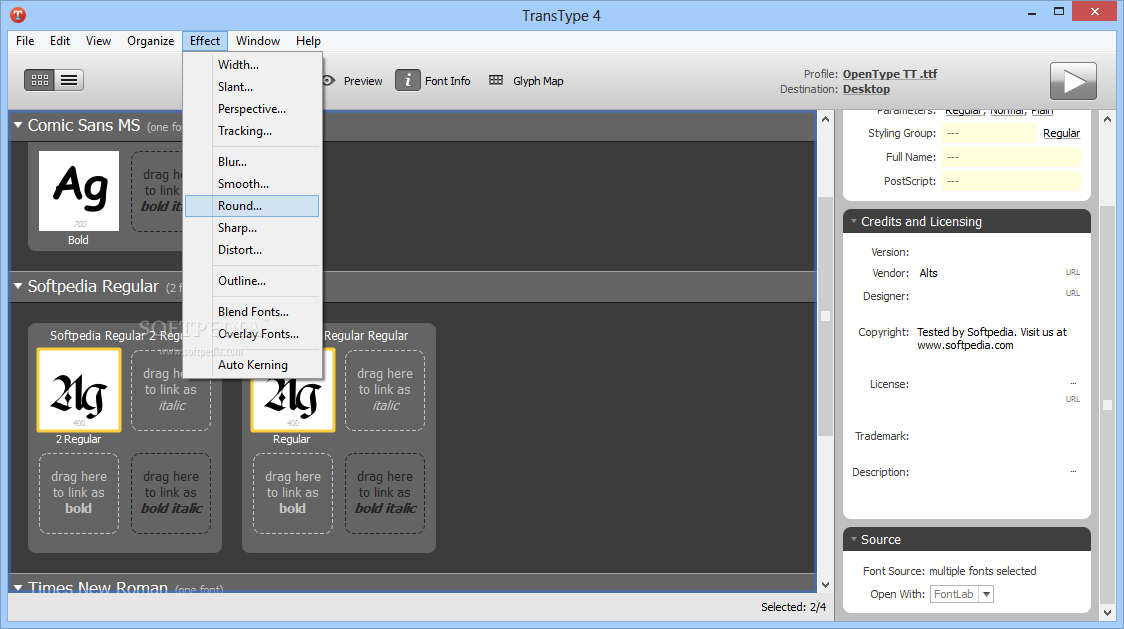Collapse the Source section
1124x629 pixels.
click(854, 539)
